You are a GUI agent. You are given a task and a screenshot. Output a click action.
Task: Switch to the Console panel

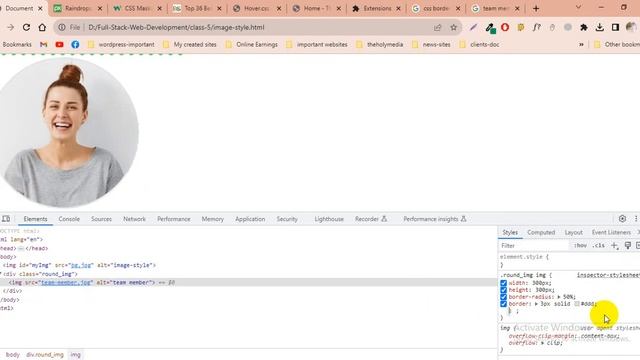tap(69, 219)
